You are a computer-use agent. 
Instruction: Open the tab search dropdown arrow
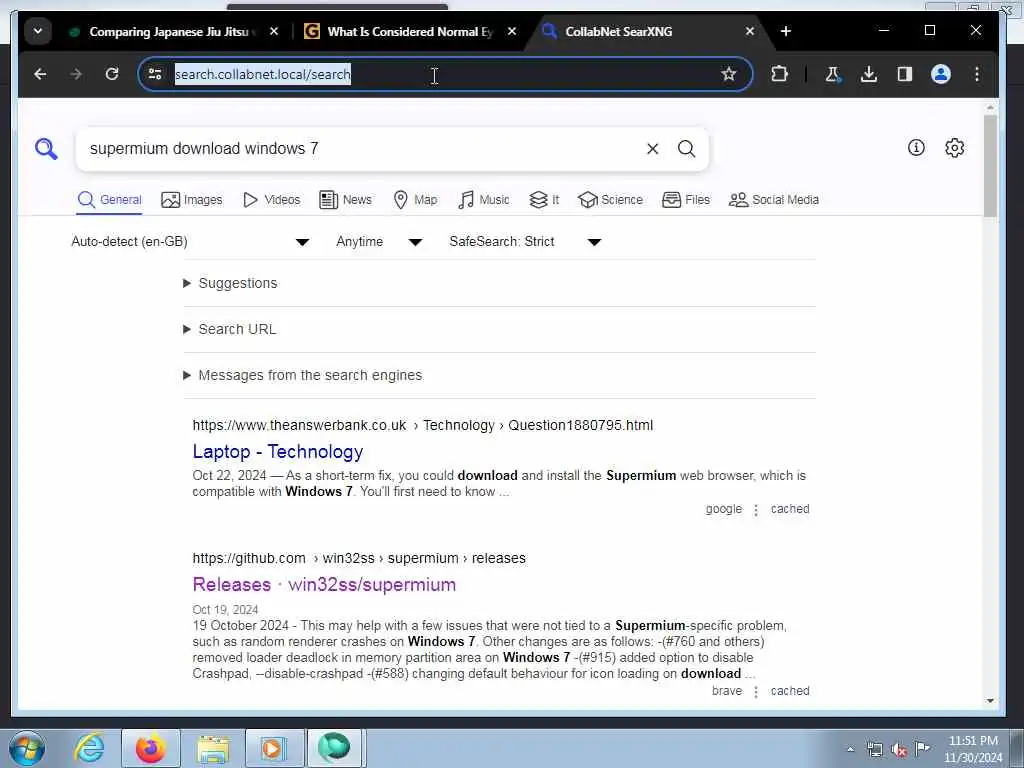coord(38,31)
